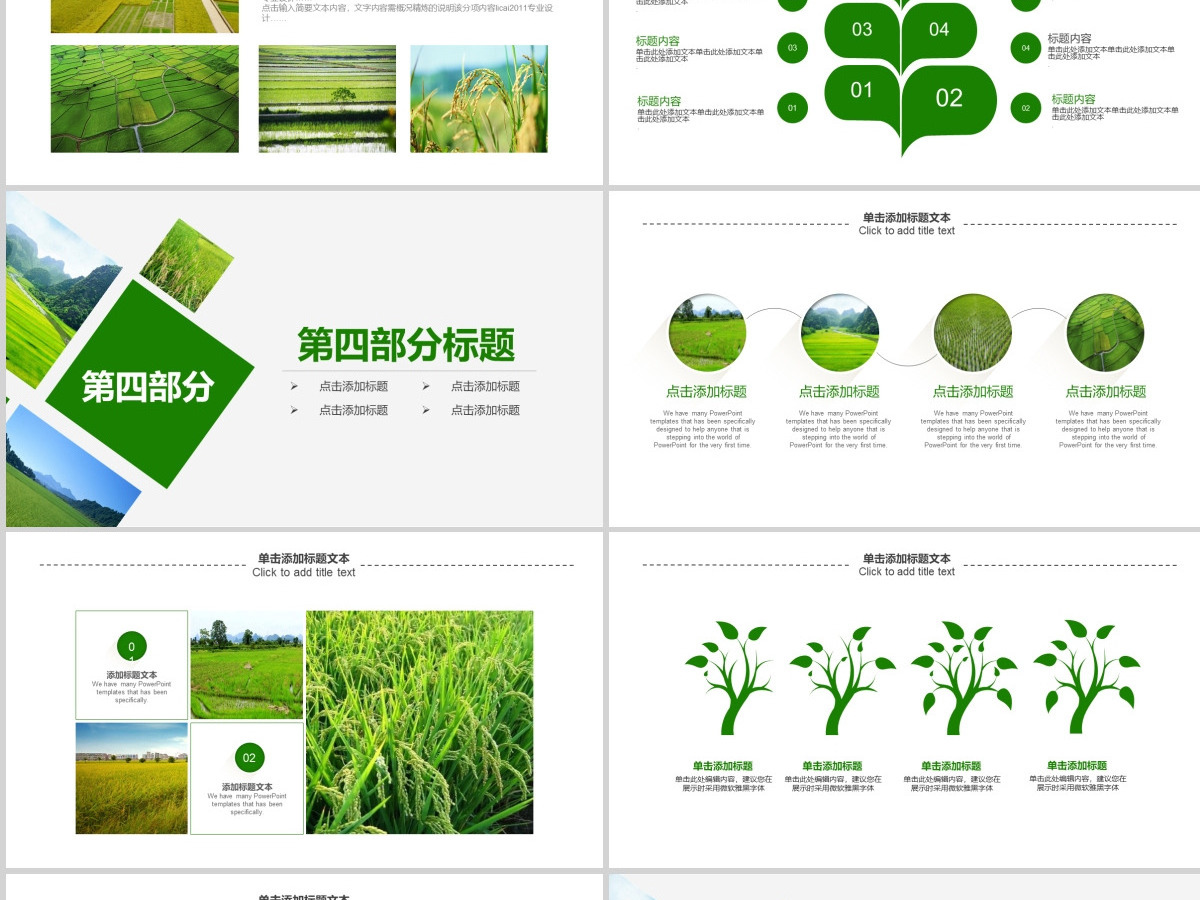Click the aerial terraced fields photo
The height and width of the screenshot is (900, 1200).
click(x=145, y=98)
